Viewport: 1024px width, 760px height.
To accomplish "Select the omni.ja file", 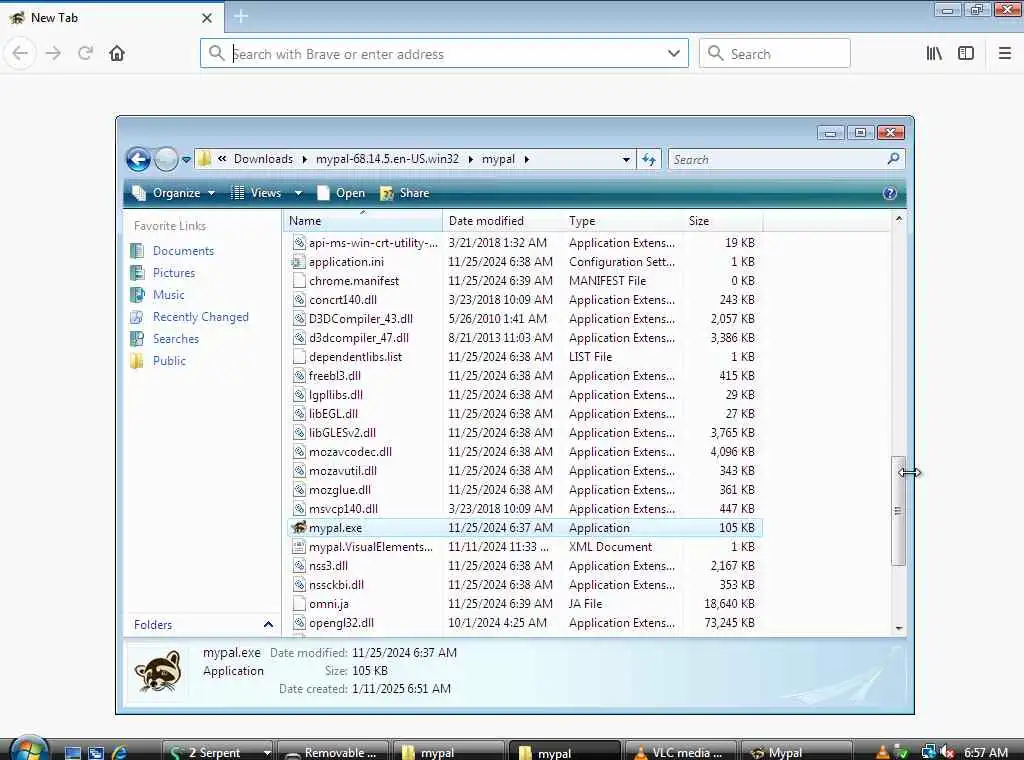I will (524, 604).
